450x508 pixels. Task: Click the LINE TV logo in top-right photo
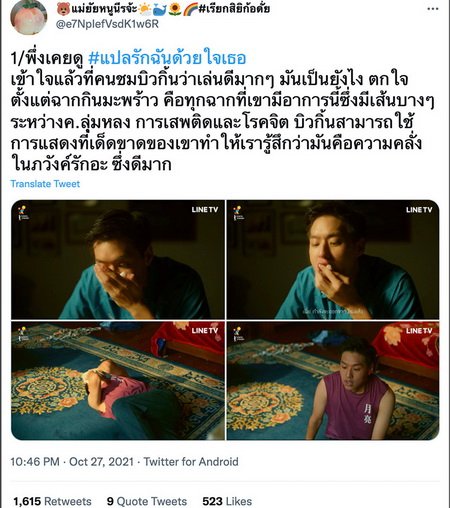click(419, 210)
